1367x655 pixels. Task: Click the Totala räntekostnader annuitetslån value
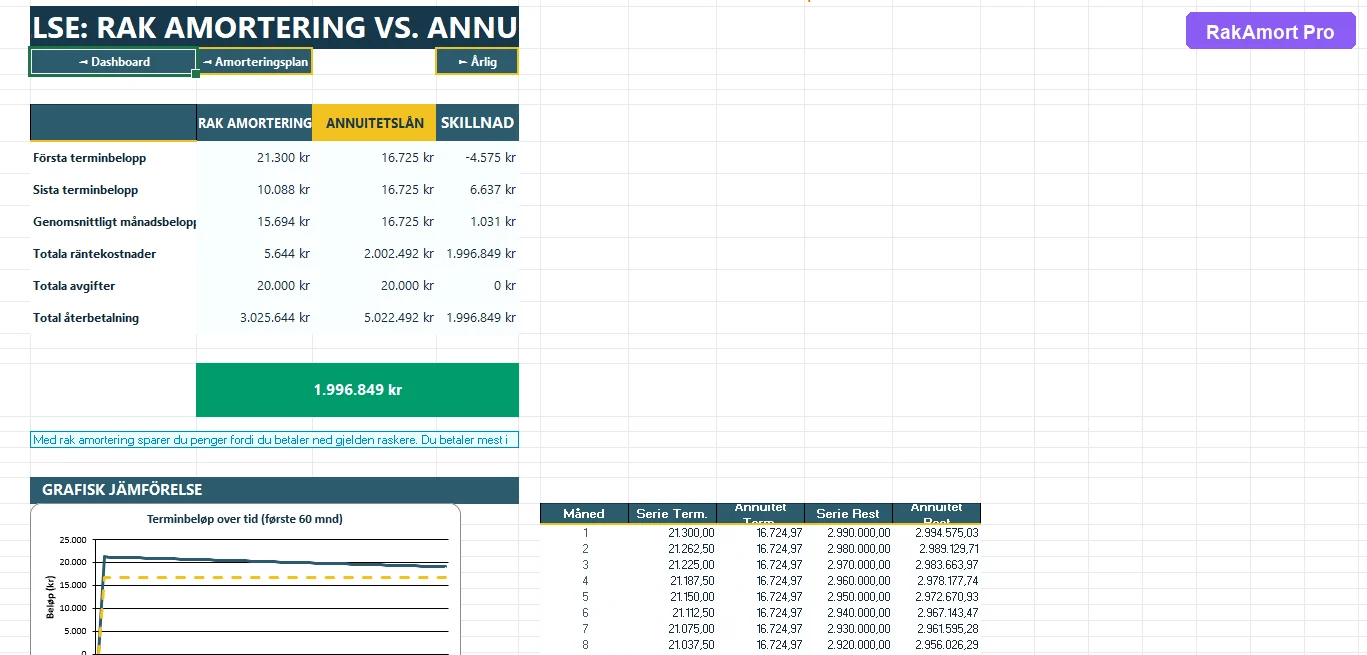click(x=399, y=254)
